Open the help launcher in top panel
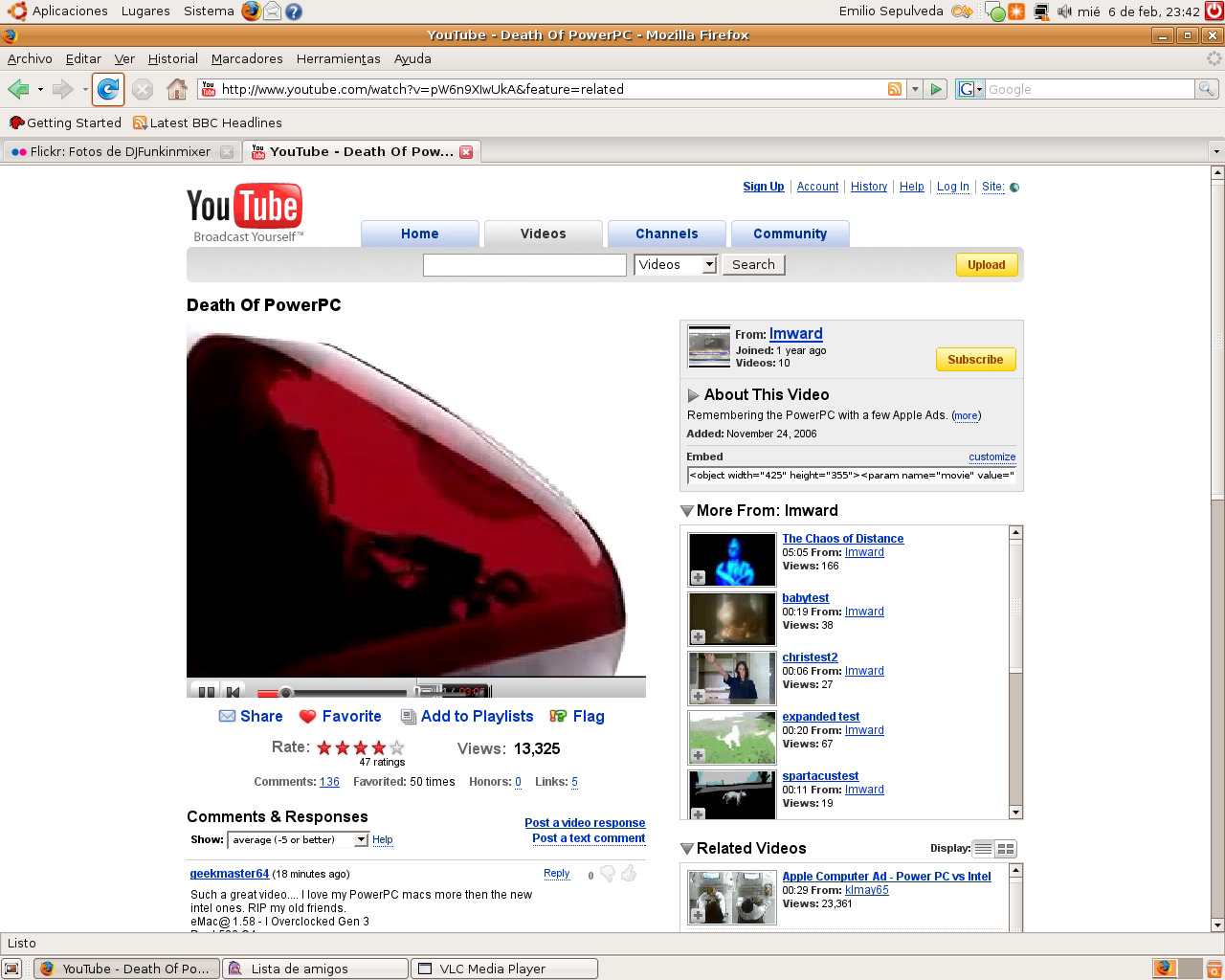The image size is (1225, 980). pos(294,11)
